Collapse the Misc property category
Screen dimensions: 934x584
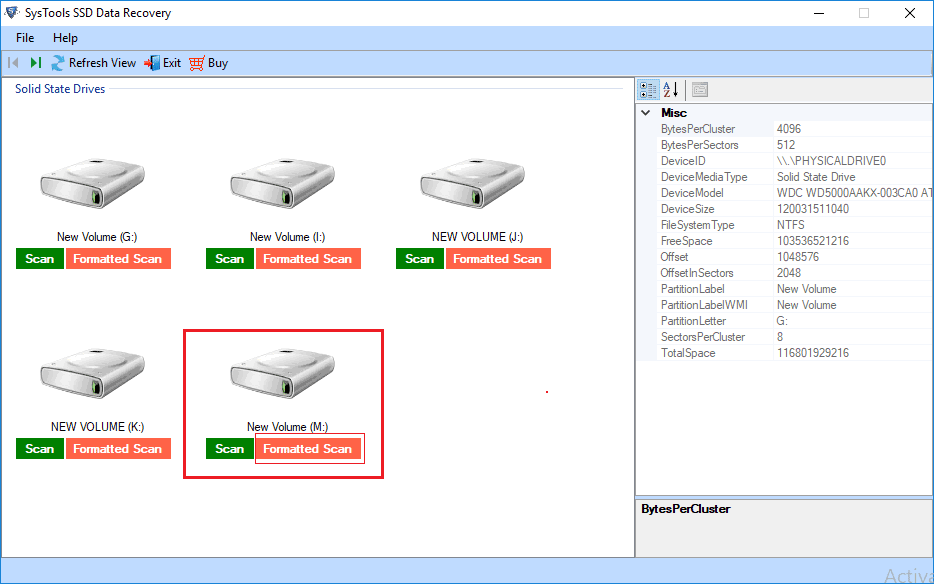(646, 113)
